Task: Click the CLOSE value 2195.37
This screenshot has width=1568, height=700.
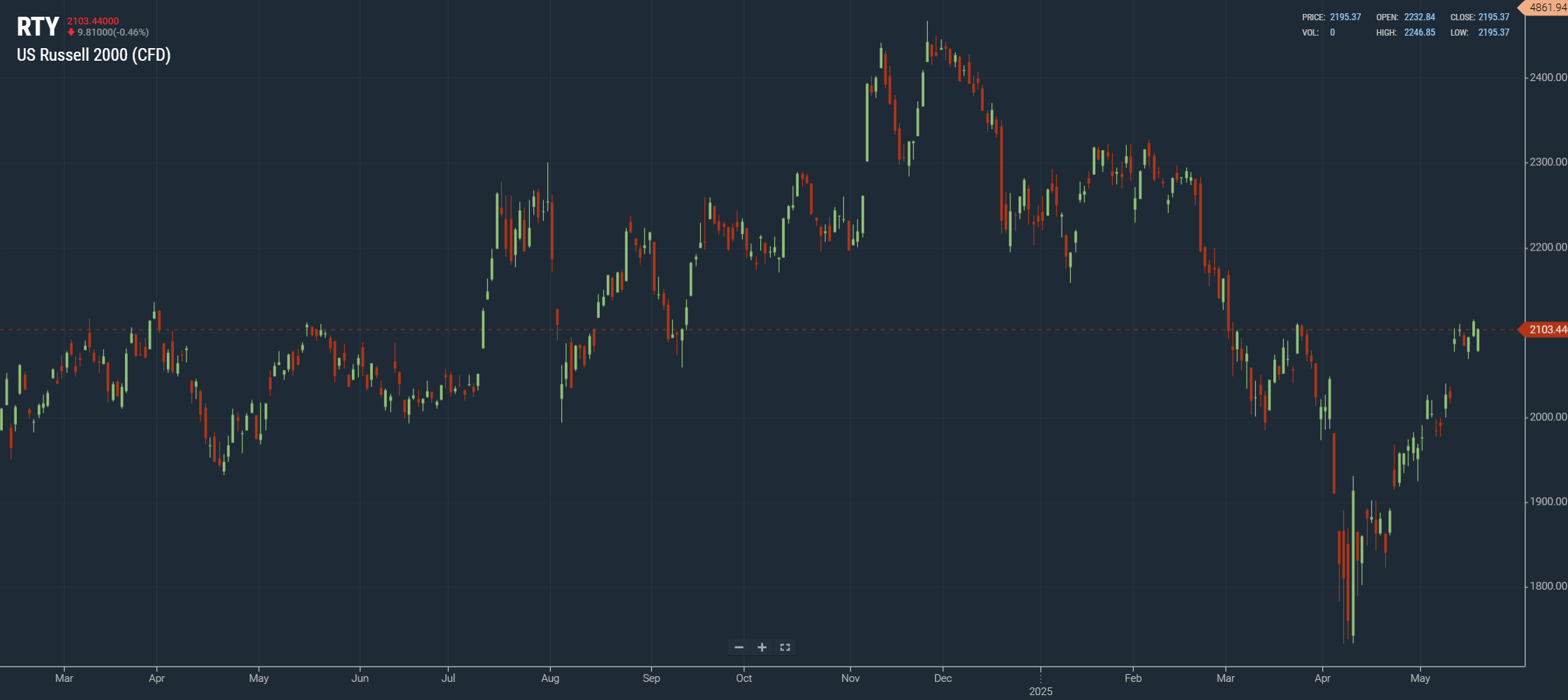Action: 1493,17
